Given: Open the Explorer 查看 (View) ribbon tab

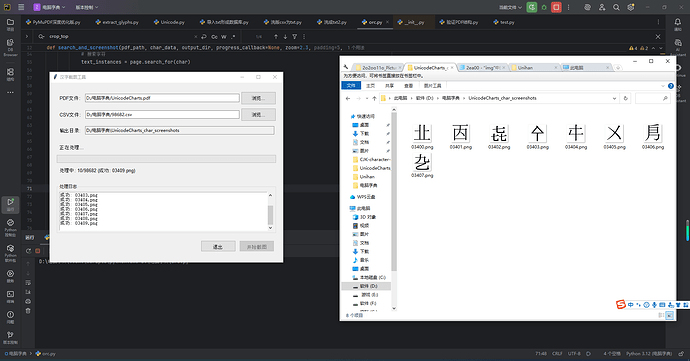Looking at the screenshot, I should (408, 85).
